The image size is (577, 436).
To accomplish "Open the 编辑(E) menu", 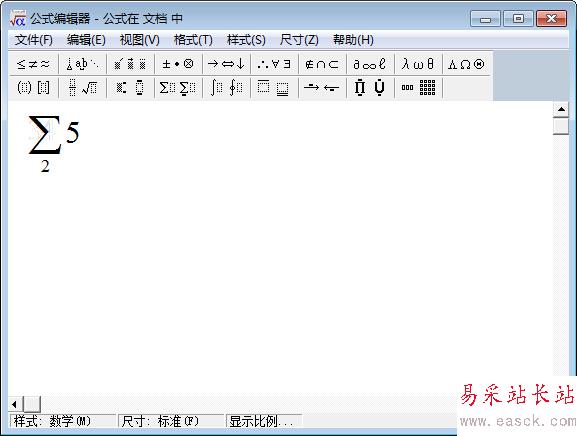I will pos(86,40).
